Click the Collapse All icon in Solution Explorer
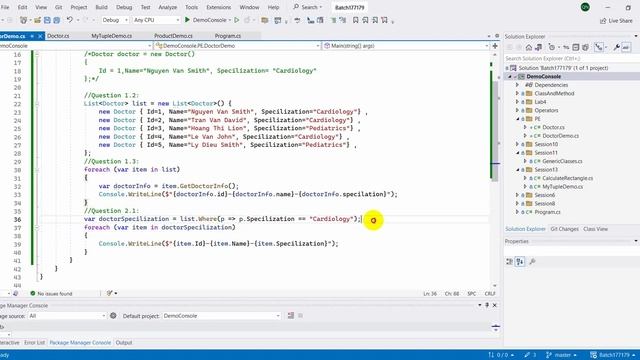The width and height of the screenshot is (640, 360). coord(576,47)
